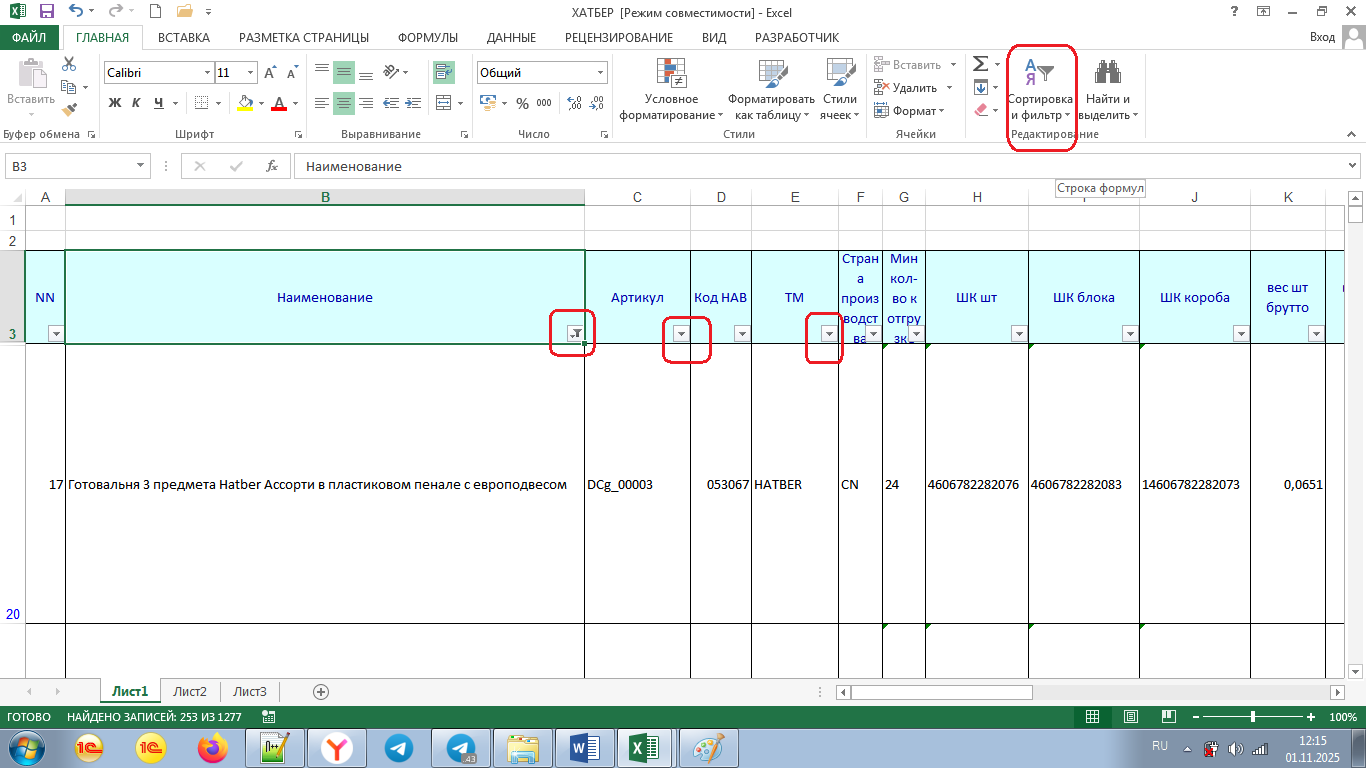
Task: Click the yellow fill color button
Action: 246,103
